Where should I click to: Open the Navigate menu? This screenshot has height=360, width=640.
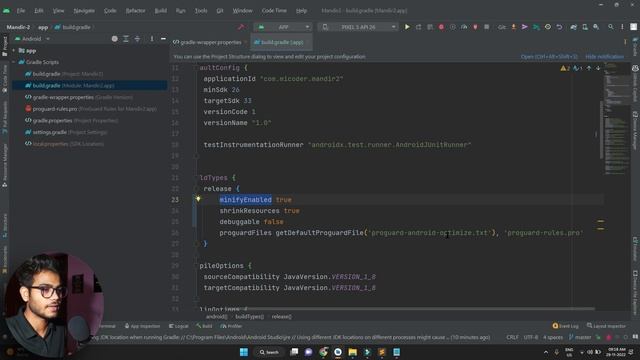point(84,11)
